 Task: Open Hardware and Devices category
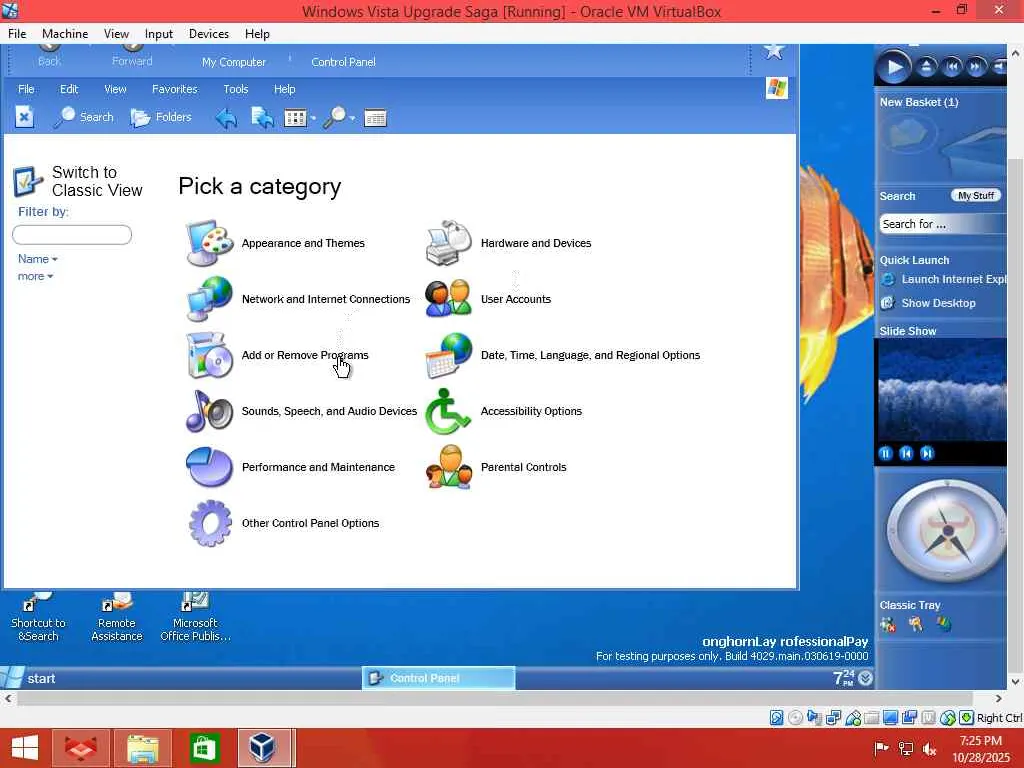click(508, 243)
